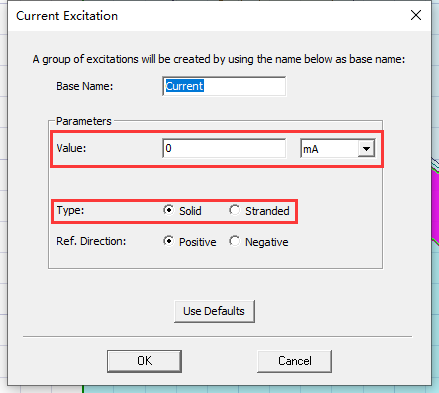Open the mA unit dropdown arrow
Screen dimensions: 439x393
click(x=366, y=149)
